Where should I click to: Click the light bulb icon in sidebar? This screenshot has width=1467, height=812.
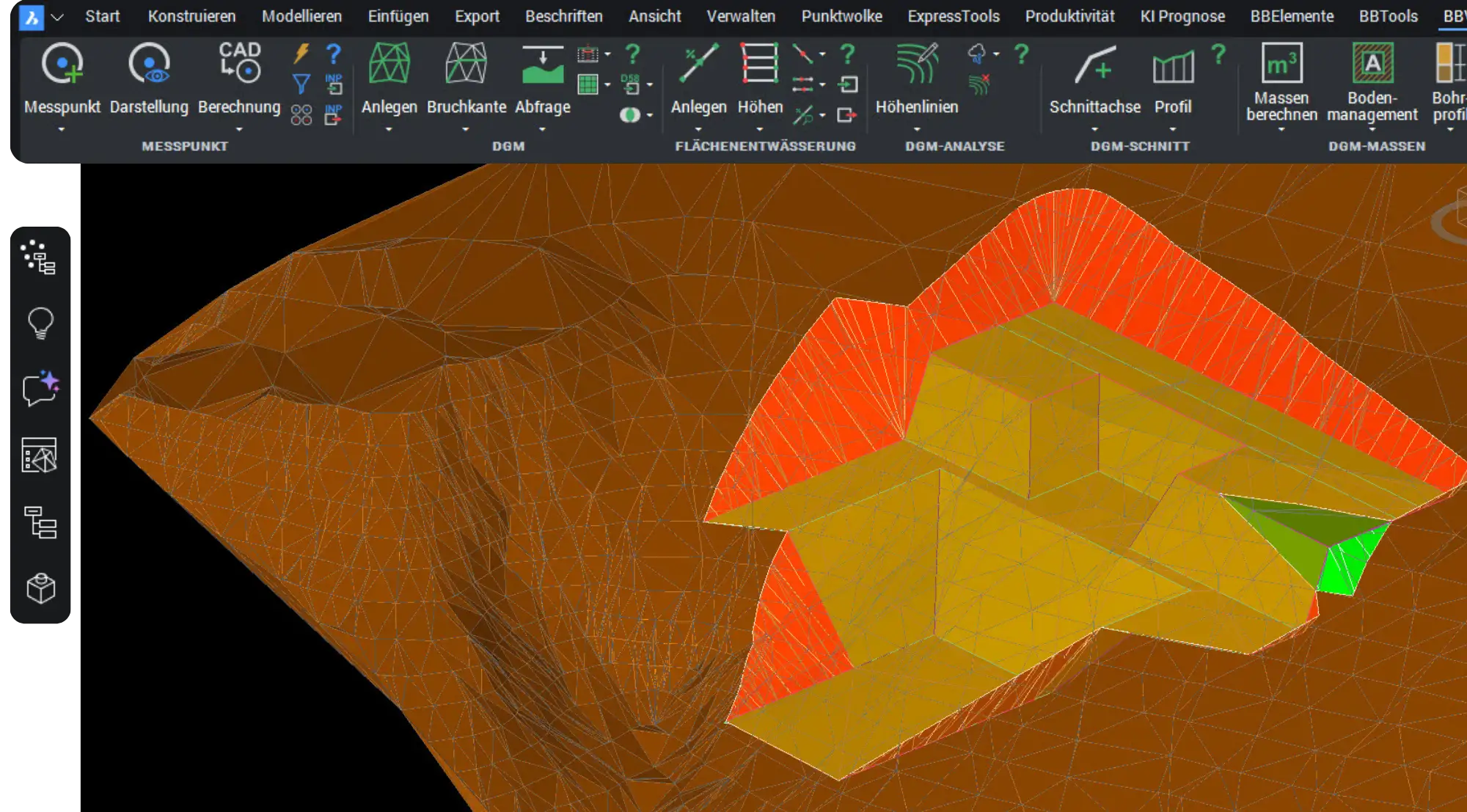coord(40,323)
